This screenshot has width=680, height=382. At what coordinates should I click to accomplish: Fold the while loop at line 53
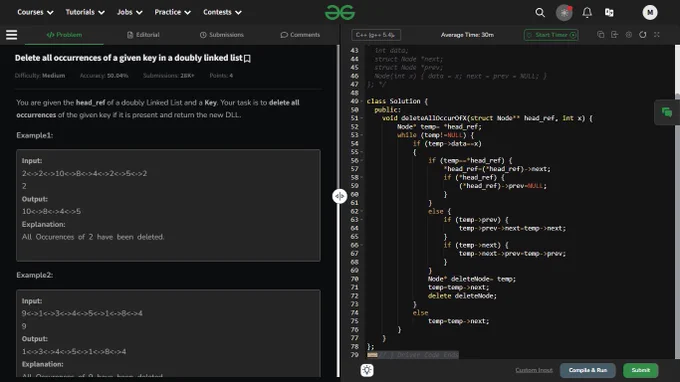[x=362, y=135]
